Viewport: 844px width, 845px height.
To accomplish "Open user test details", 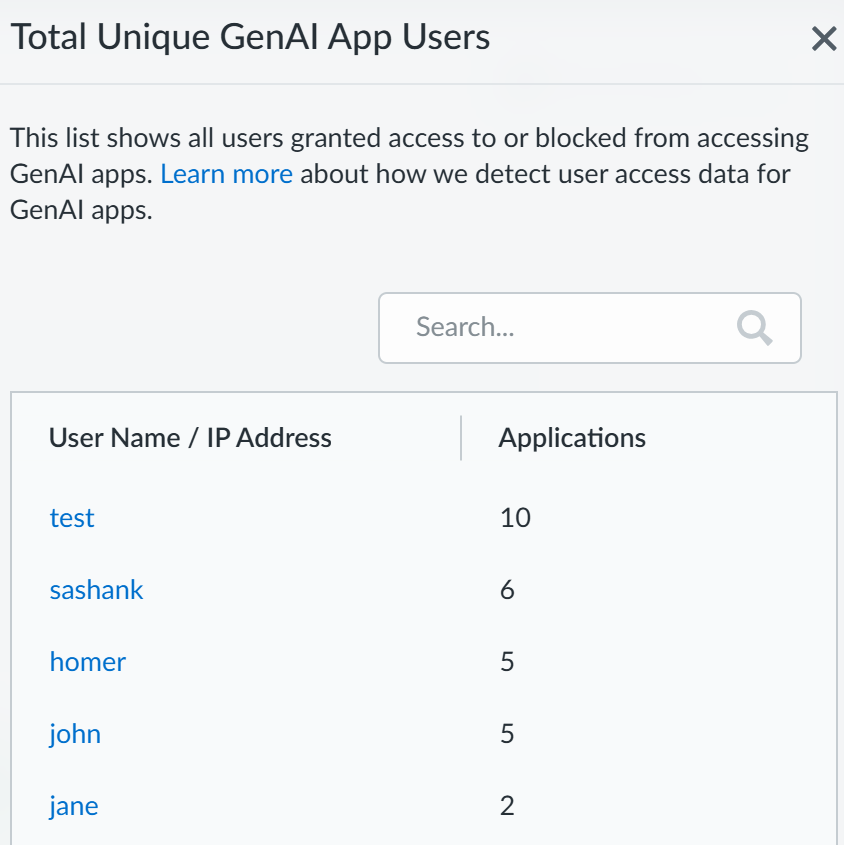I will [x=72, y=518].
